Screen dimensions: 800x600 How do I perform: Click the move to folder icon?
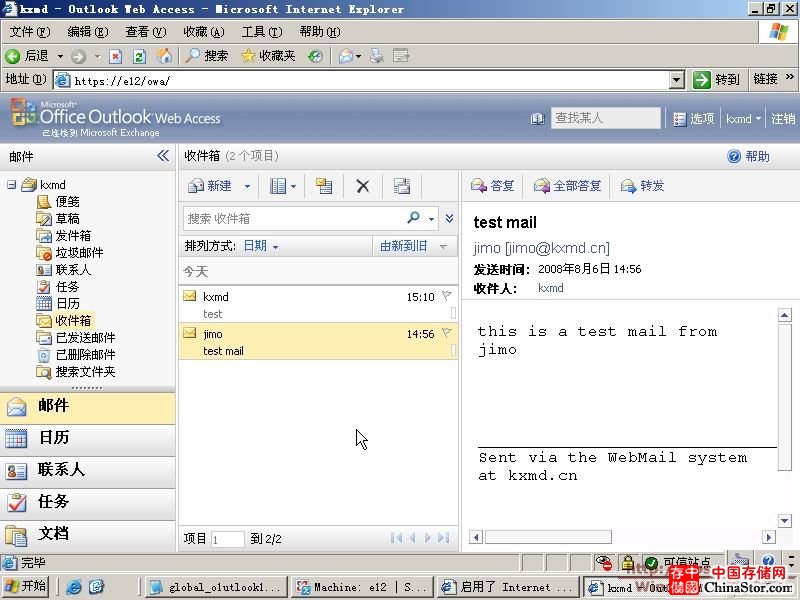pos(324,186)
